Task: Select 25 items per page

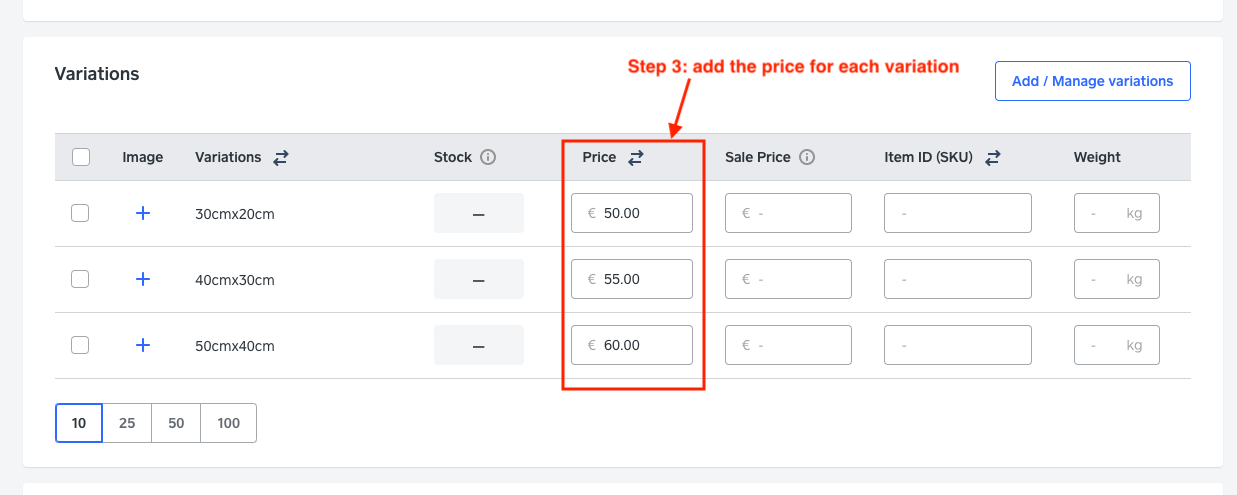Action: 127,423
